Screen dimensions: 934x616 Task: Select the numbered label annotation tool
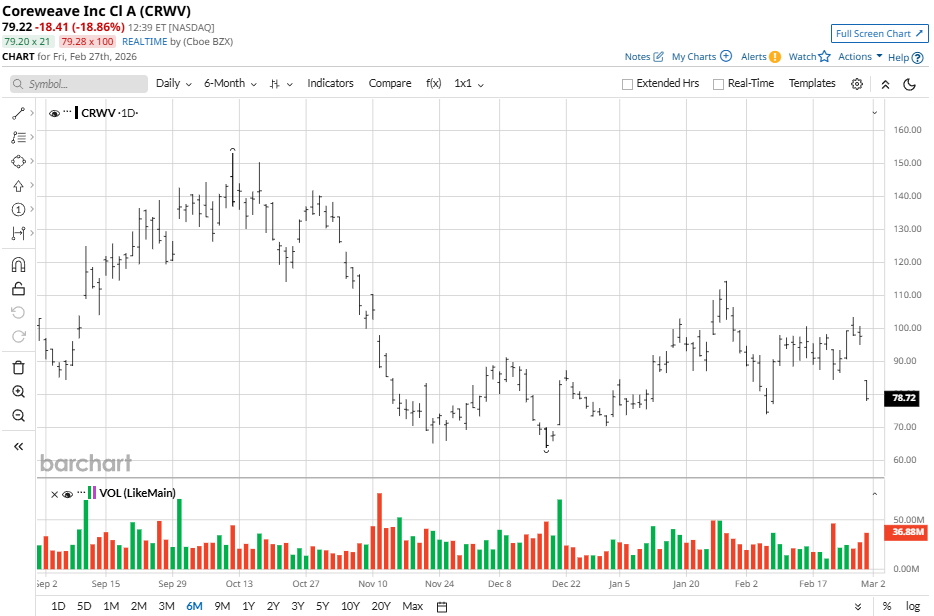[x=18, y=209]
